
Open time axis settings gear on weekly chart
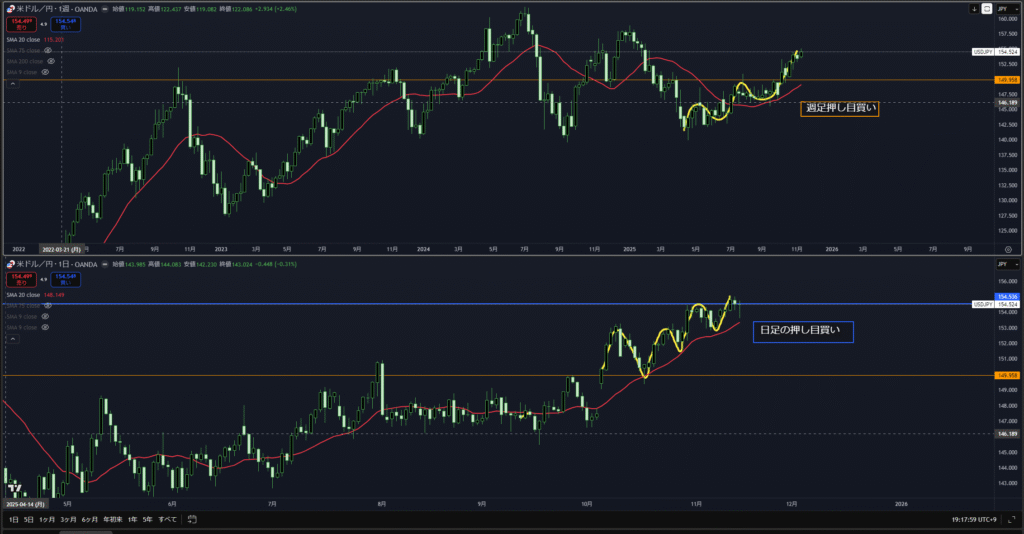point(1007,247)
